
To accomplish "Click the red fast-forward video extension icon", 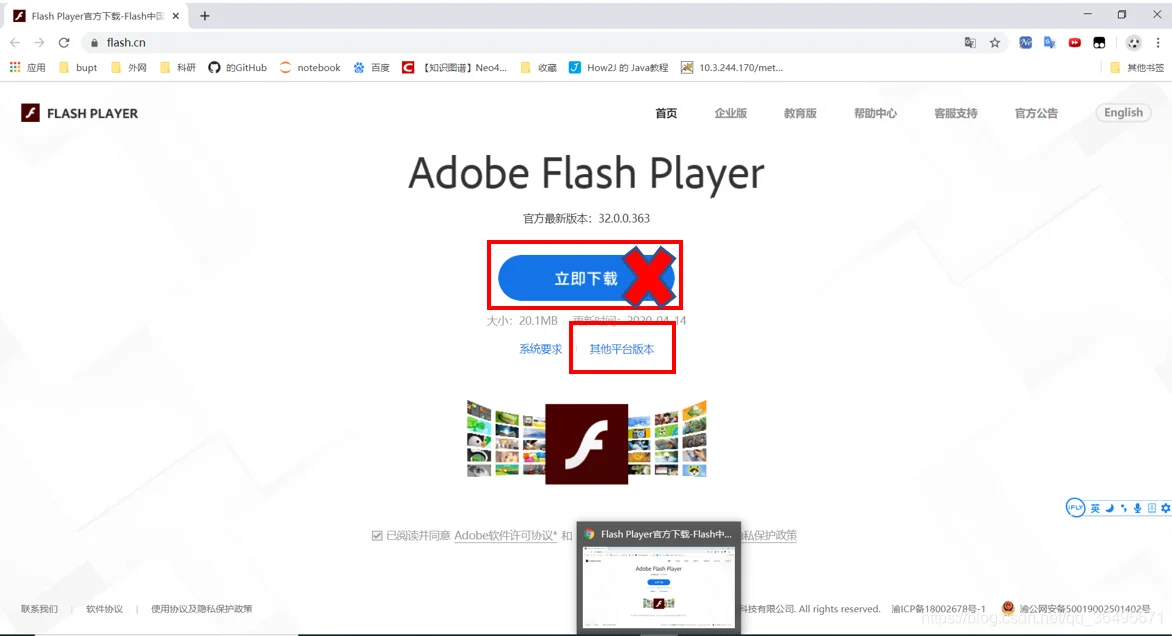I will pyautogui.click(x=1075, y=43).
